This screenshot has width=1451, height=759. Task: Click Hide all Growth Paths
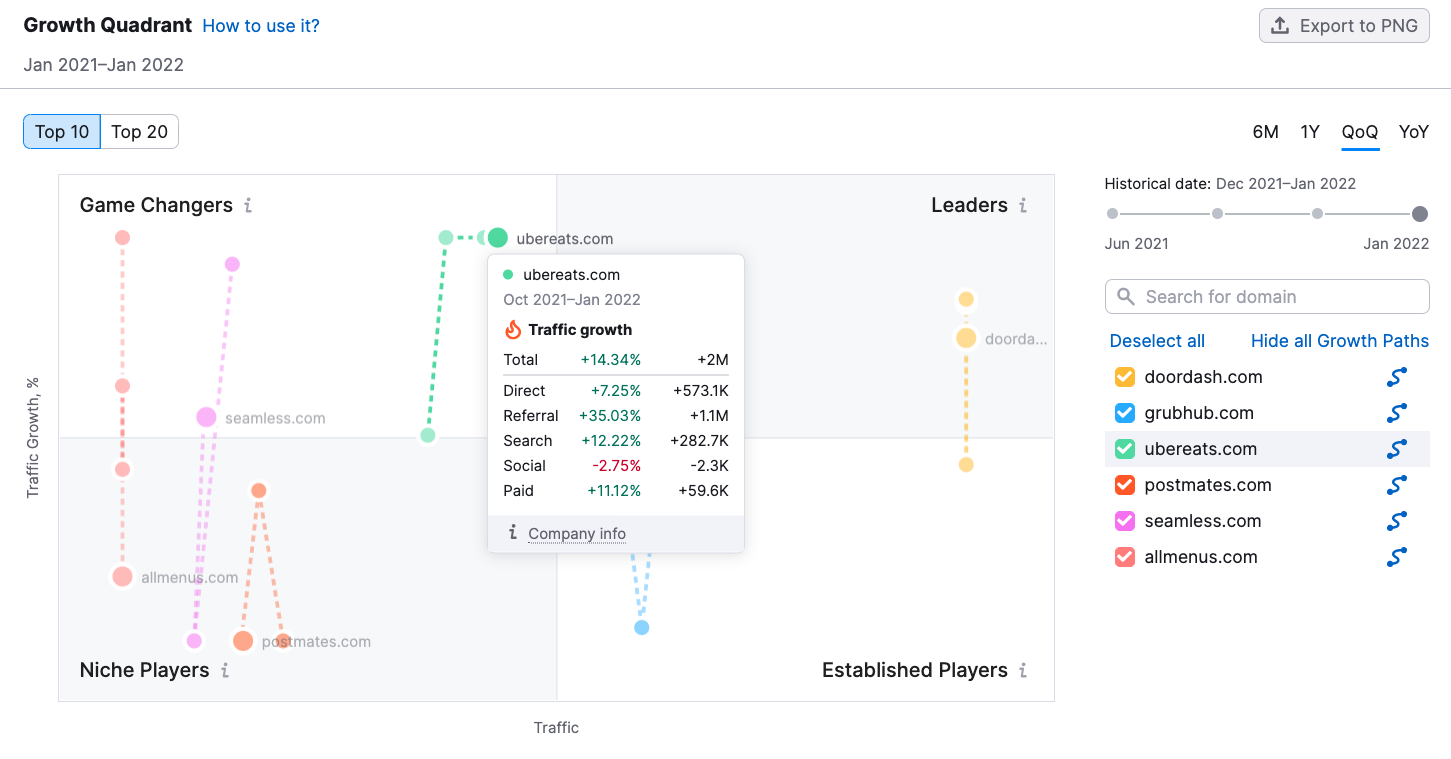point(1340,341)
